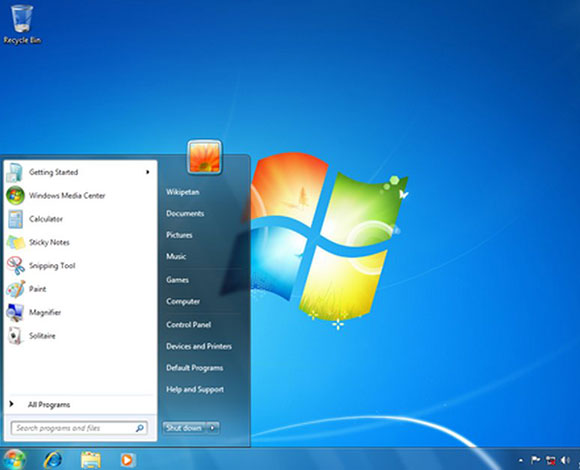Show hidden tray icons arrow

coord(520,460)
